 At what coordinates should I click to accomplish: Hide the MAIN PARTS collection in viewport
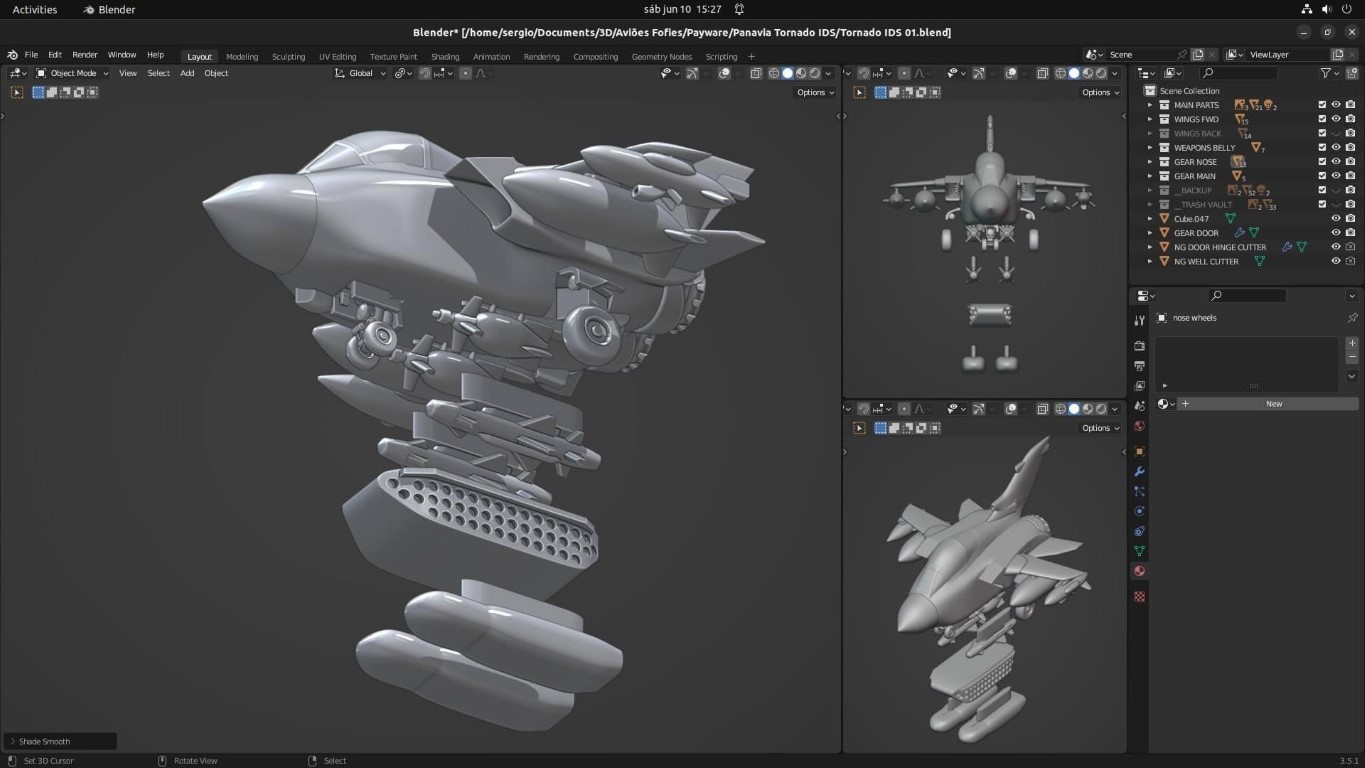(1335, 105)
